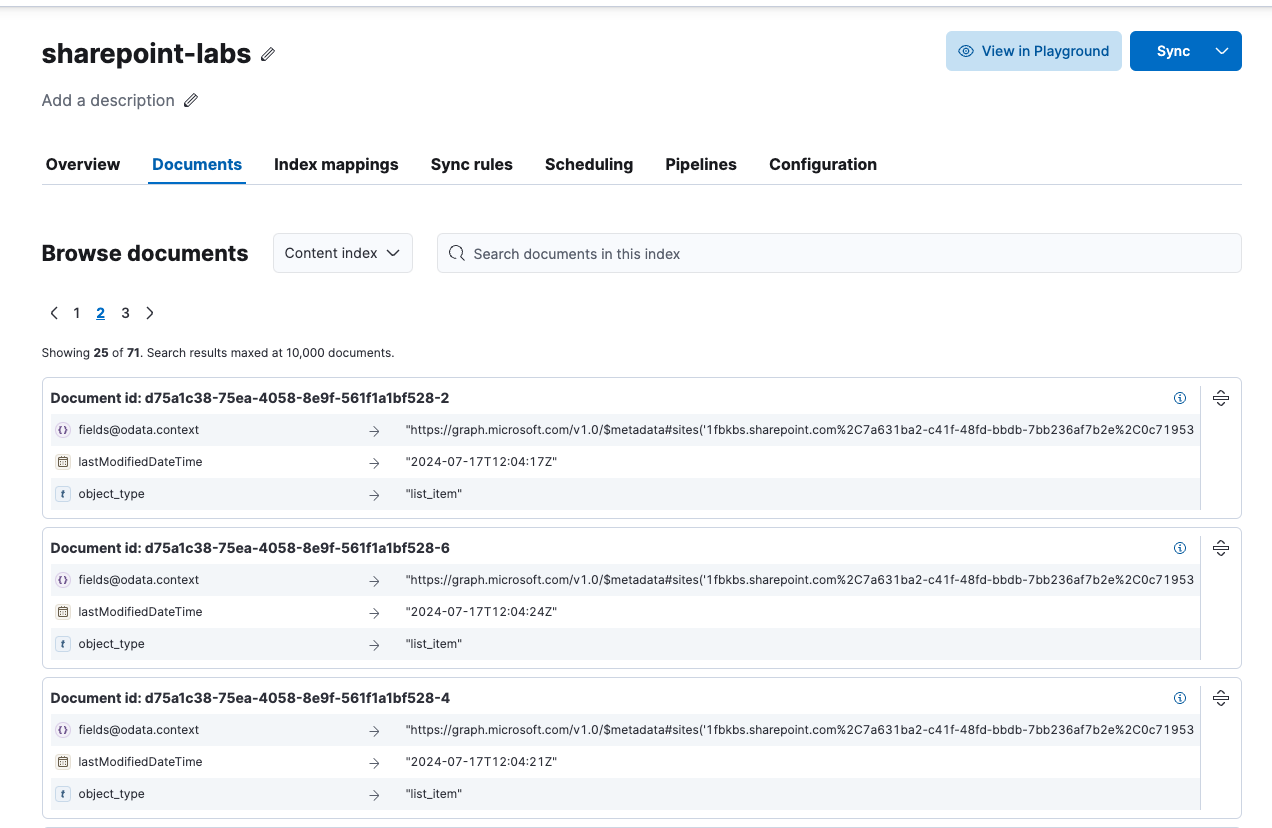Select the Documents tab
Image resolution: width=1272 pixels, height=828 pixels.
pyautogui.click(x=197, y=164)
